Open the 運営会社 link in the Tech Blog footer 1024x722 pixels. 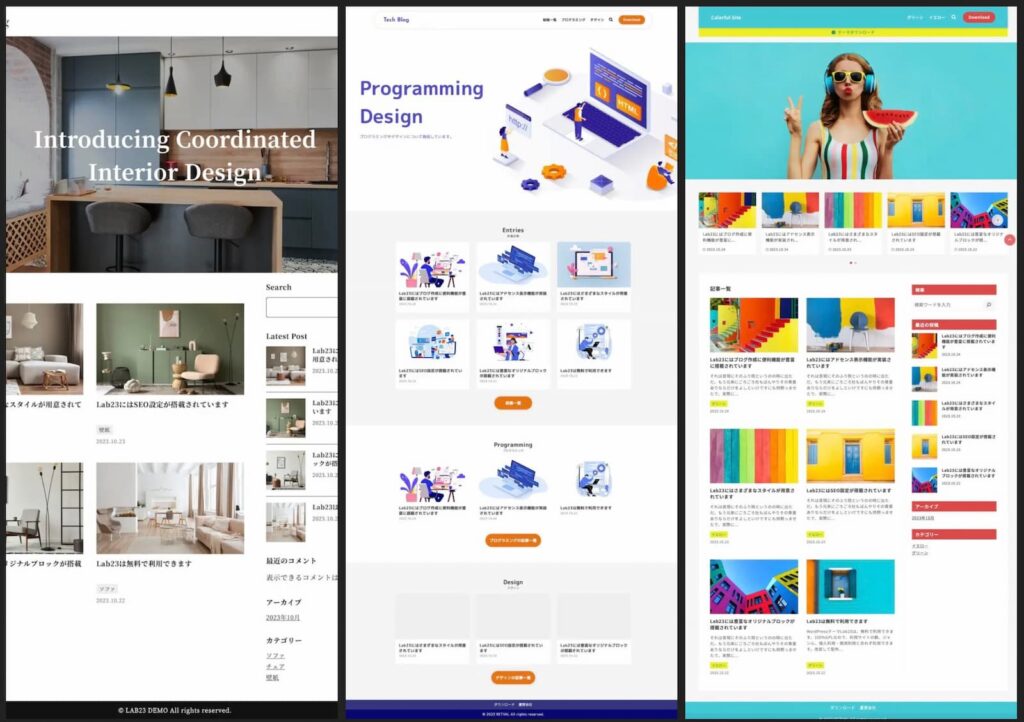(525, 704)
